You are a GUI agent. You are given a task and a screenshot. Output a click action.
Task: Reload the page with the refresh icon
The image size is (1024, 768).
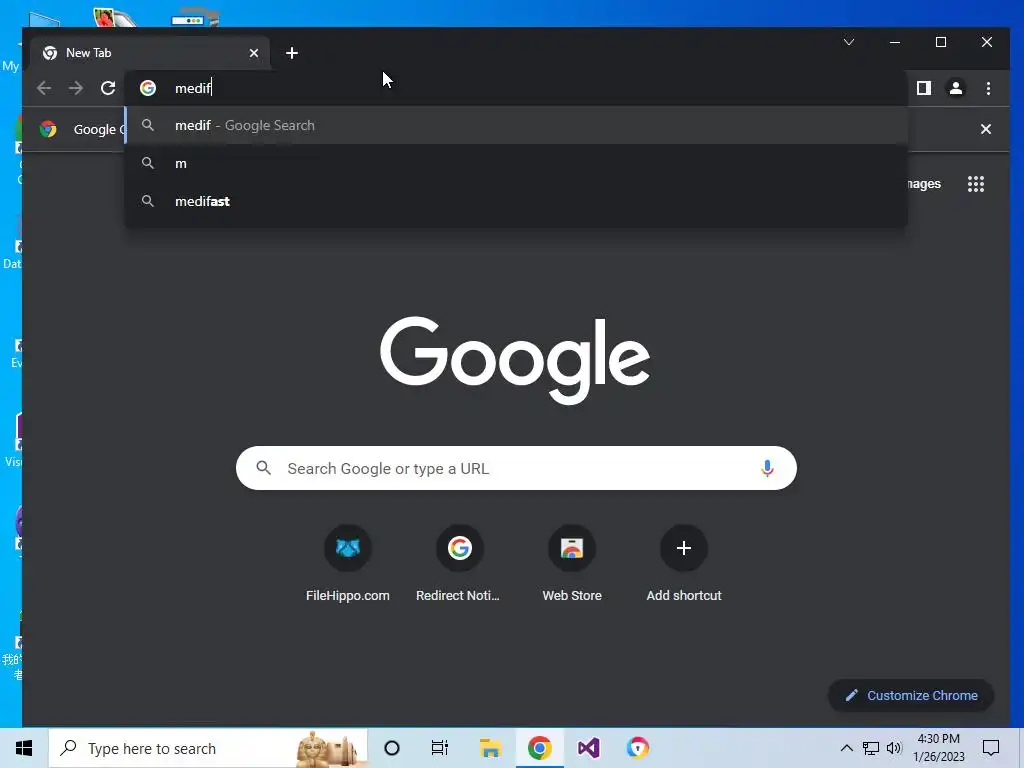pyautogui.click(x=108, y=88)
